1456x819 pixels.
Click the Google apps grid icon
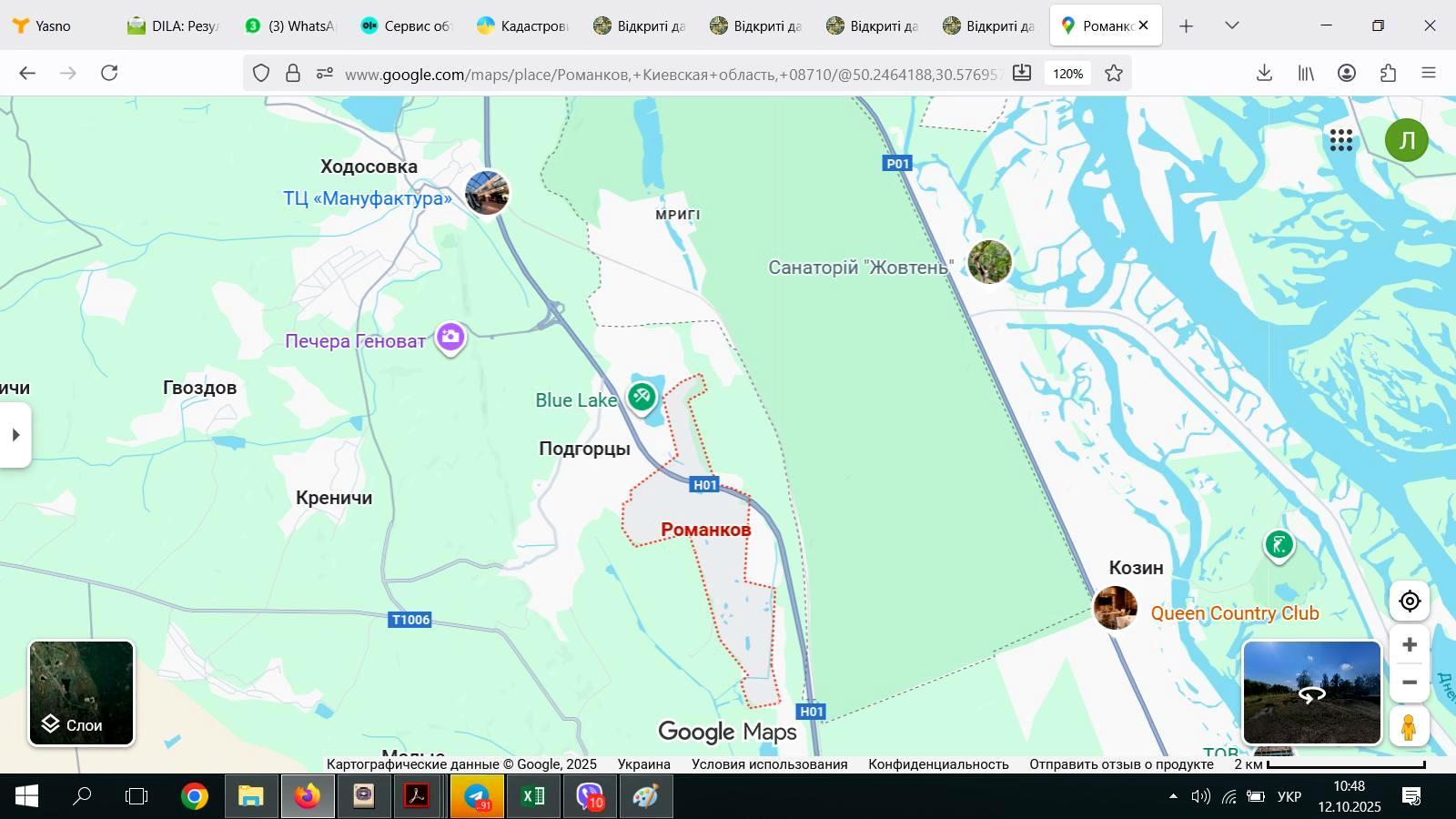pyautogui.click(x=1340, y=140)
